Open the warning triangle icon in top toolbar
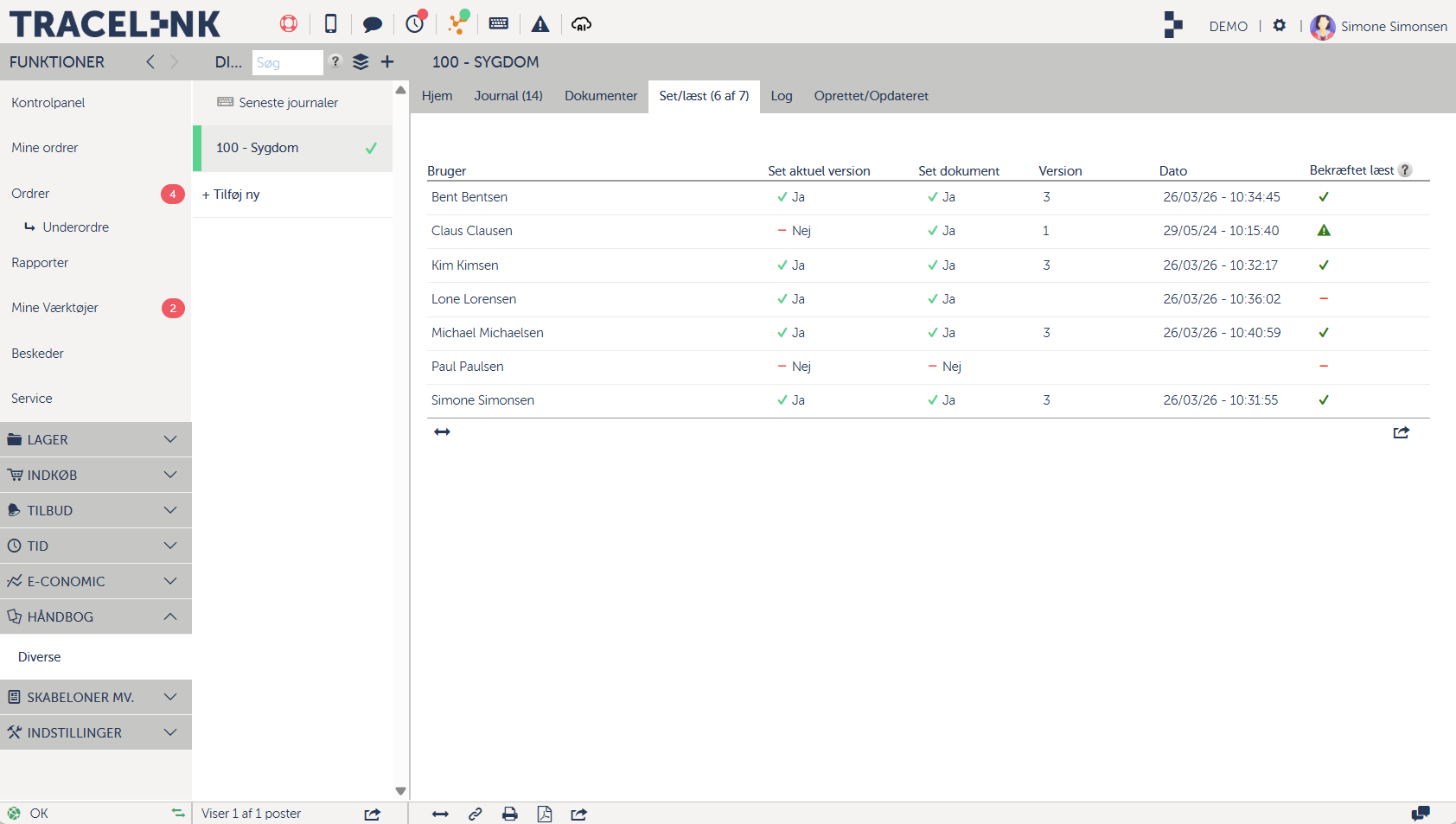Image resolution: width=1456 pixels, height=824 pixels. point(540,24)
